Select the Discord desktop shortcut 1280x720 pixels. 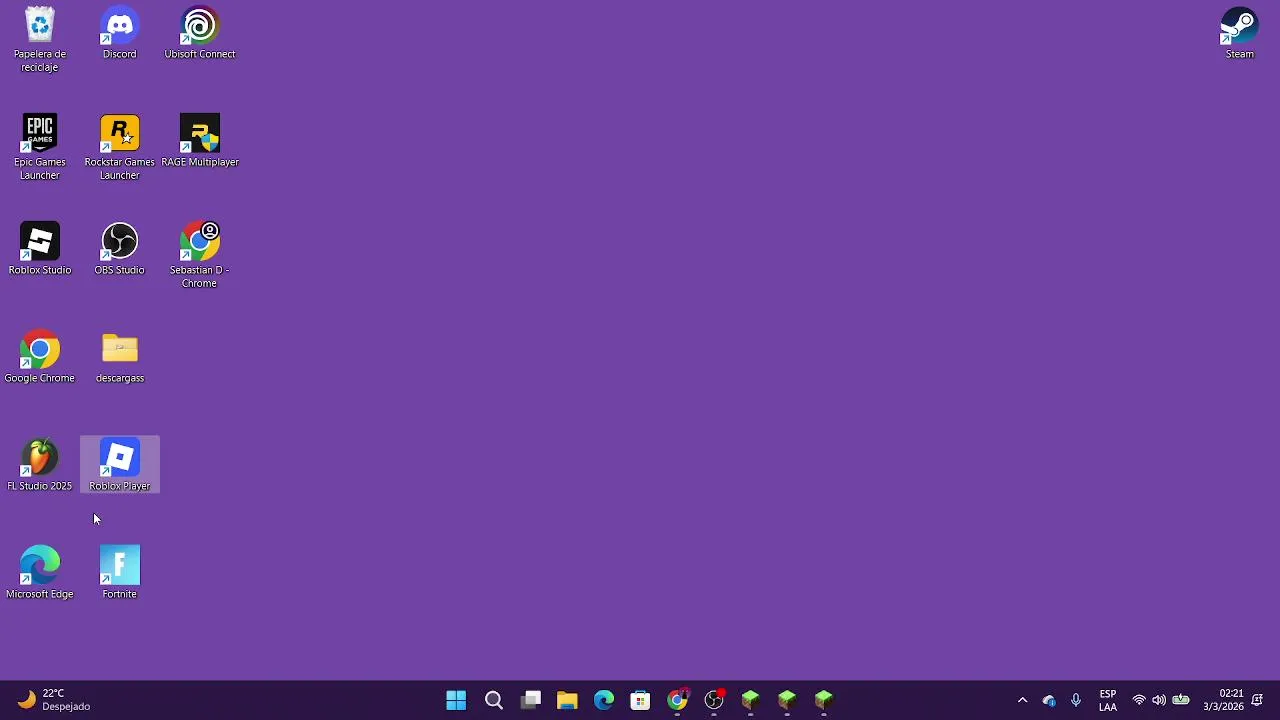tap(120, 34)
